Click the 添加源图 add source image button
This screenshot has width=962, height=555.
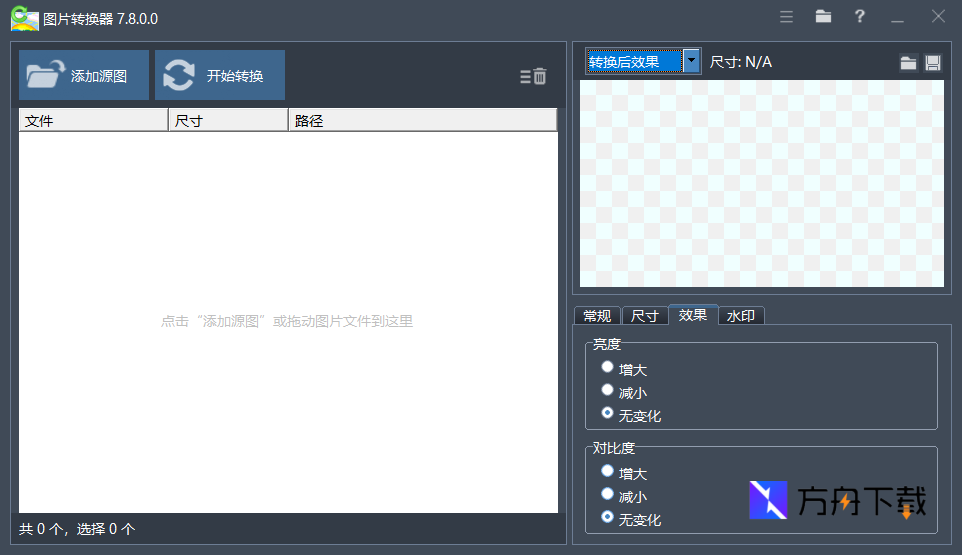[x=84, y=75]
